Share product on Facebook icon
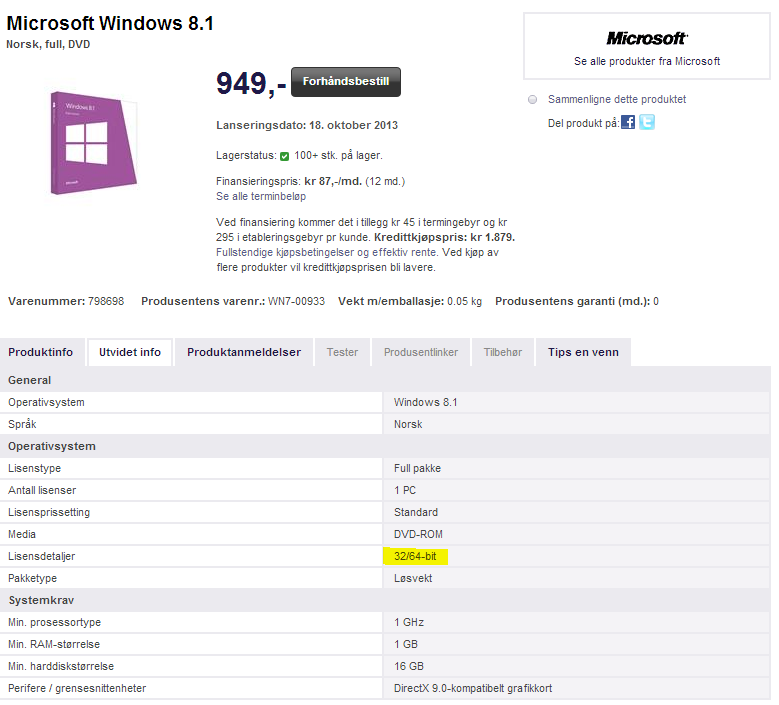 tap(628, 122)
